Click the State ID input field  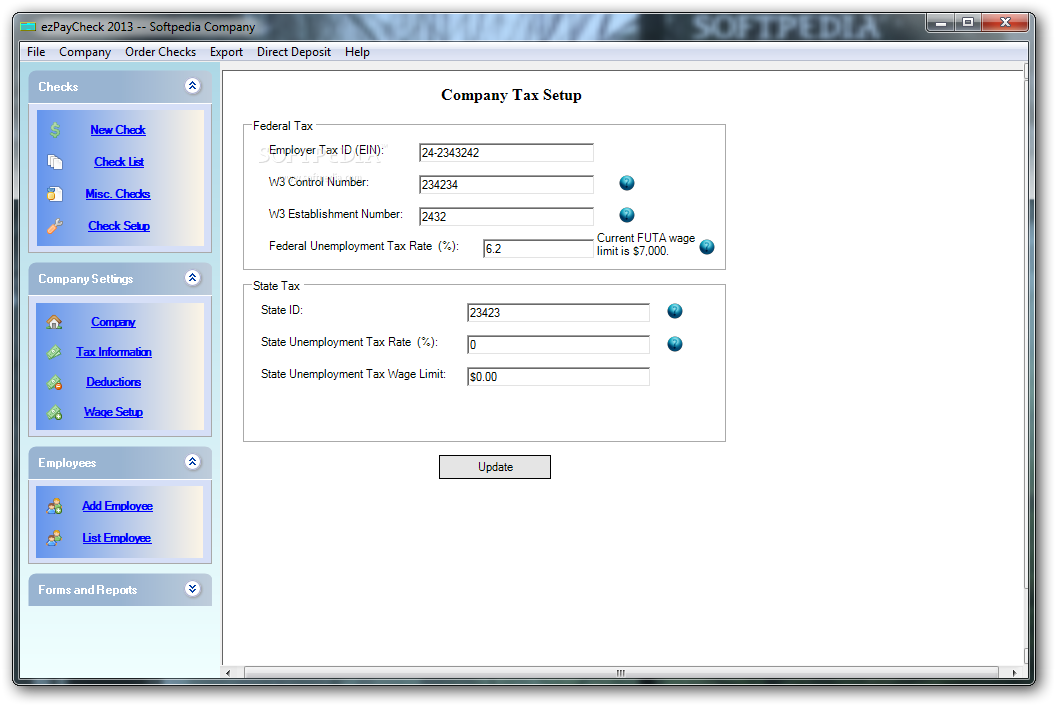558,313
